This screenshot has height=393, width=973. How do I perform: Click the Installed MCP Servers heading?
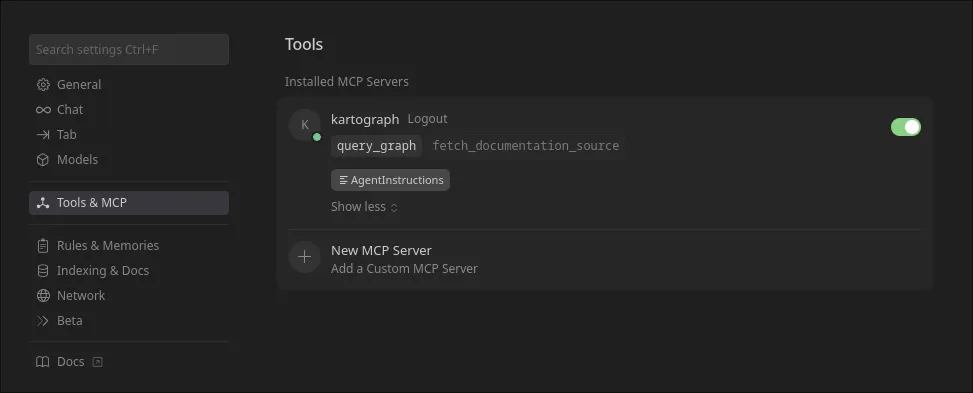point(346,82)
